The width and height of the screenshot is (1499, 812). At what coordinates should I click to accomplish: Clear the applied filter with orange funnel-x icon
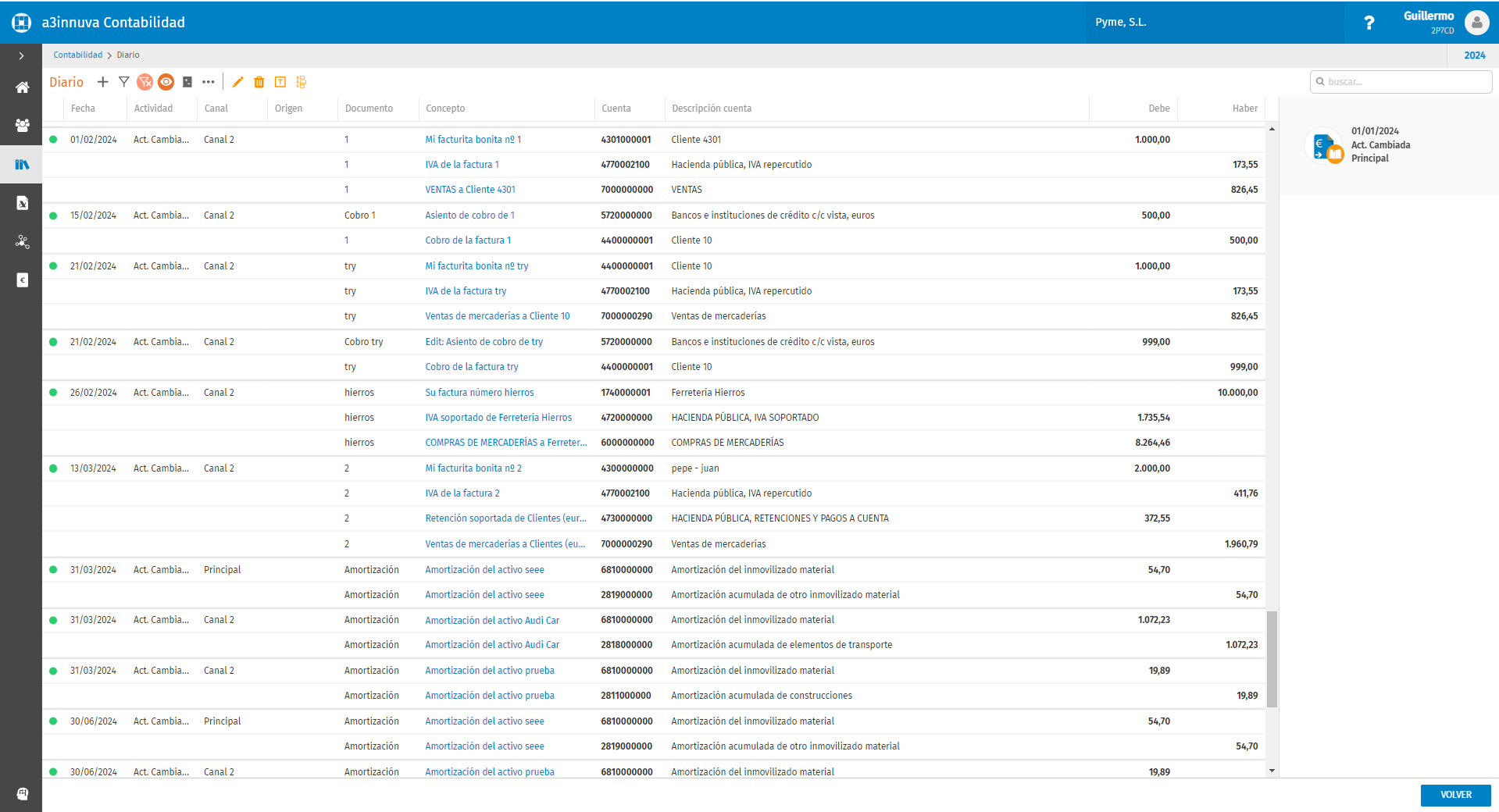click(145, 82)
